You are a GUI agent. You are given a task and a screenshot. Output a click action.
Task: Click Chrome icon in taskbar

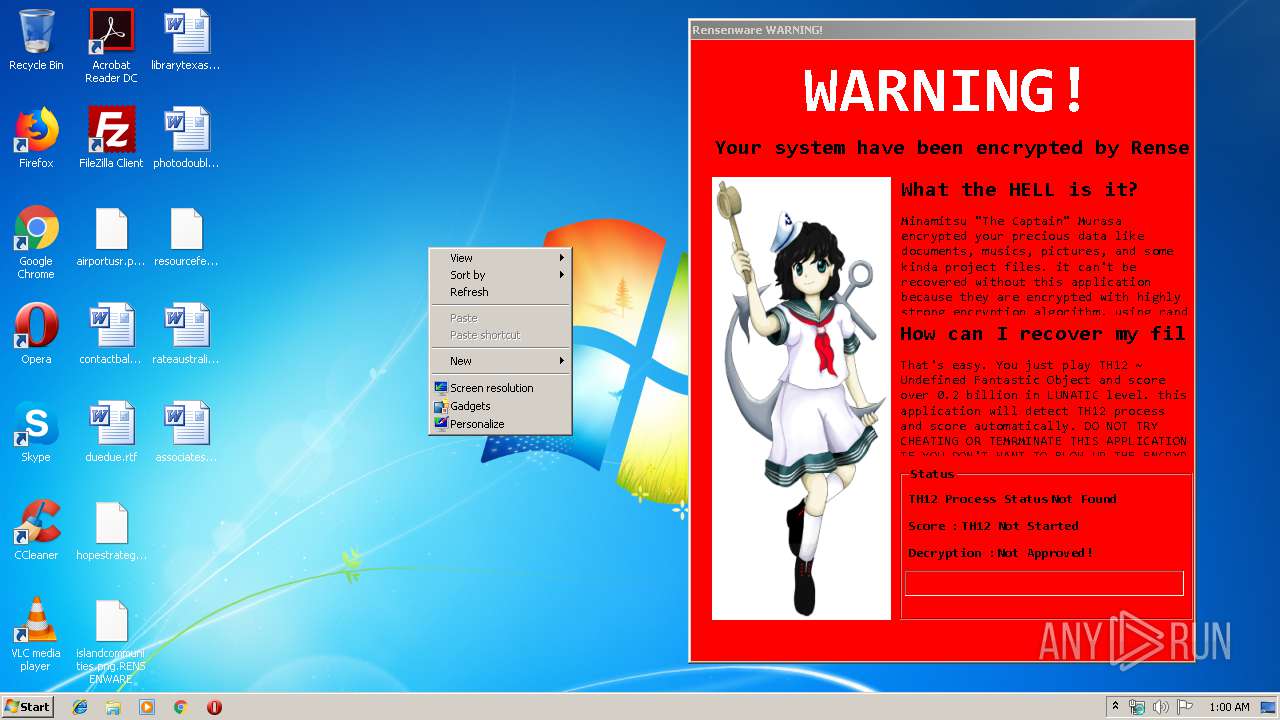coord(180,707)
